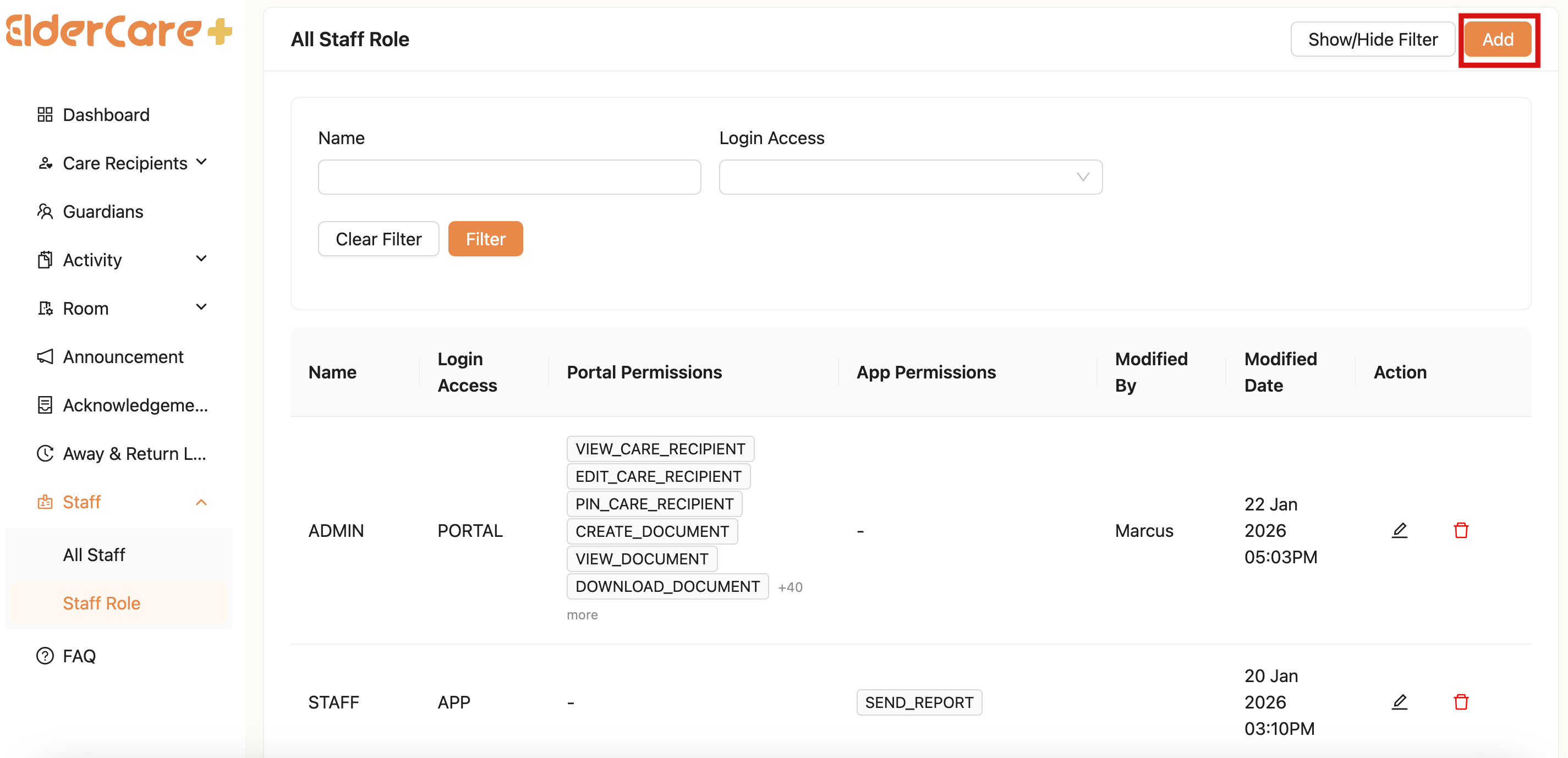Click the Announcement megaphone icon
This screenshot has width=1568, height=758.
coord(45,356)
